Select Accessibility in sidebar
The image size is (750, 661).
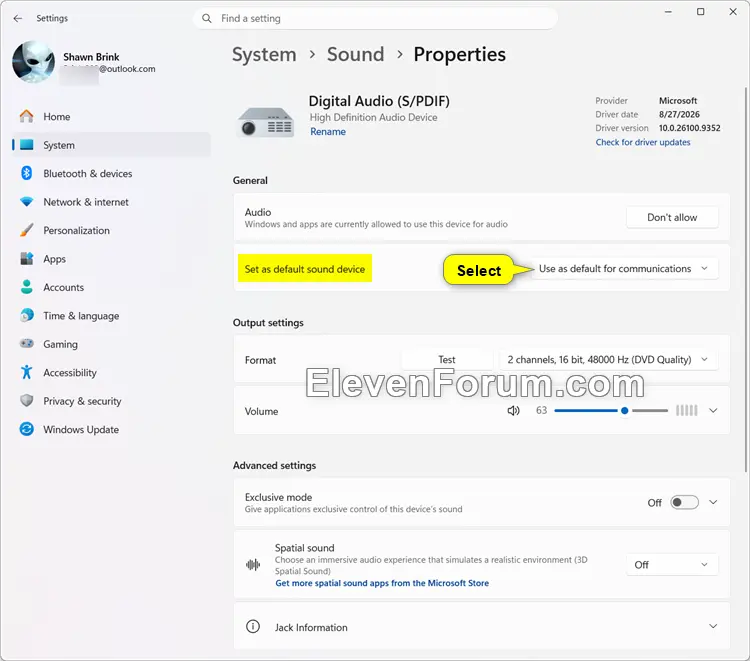coord(111,372)
